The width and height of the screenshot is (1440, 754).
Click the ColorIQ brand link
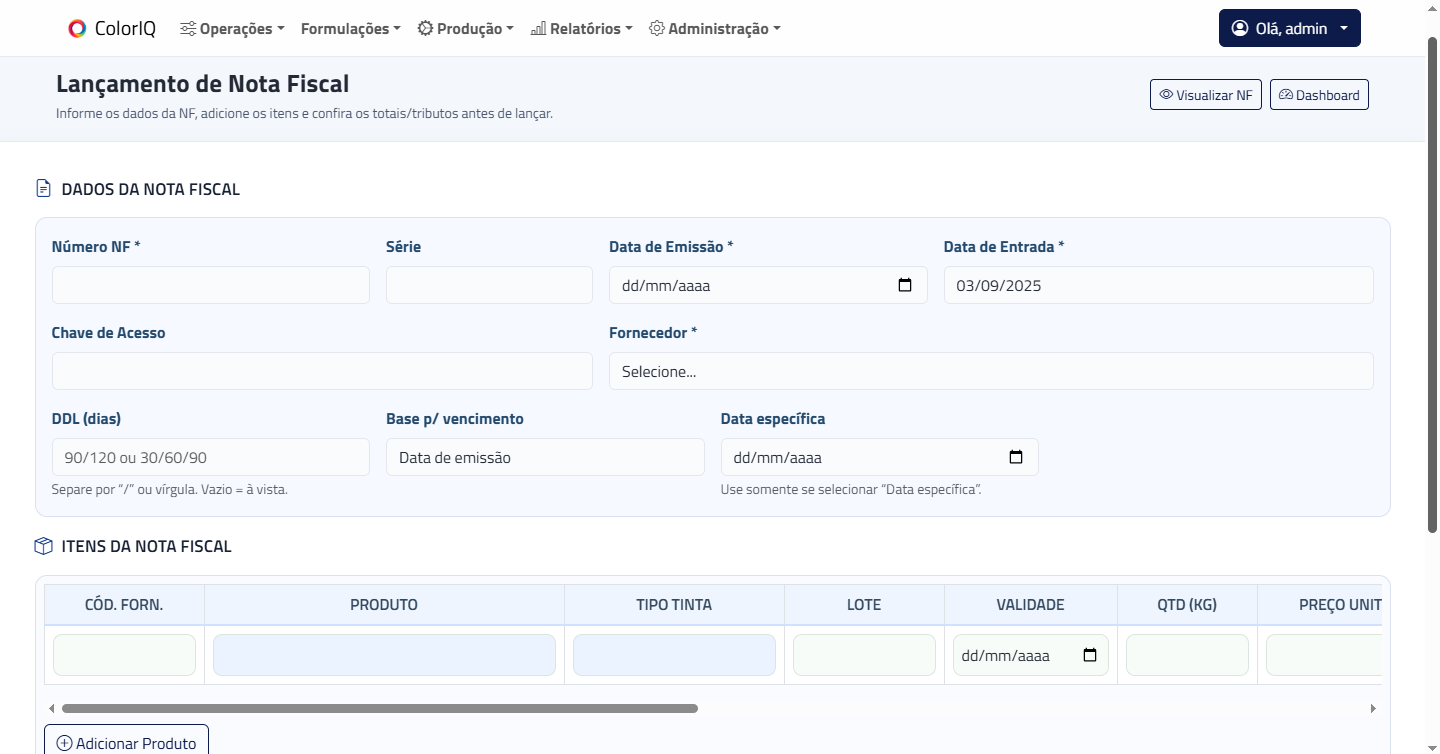[x=112, y=29]
